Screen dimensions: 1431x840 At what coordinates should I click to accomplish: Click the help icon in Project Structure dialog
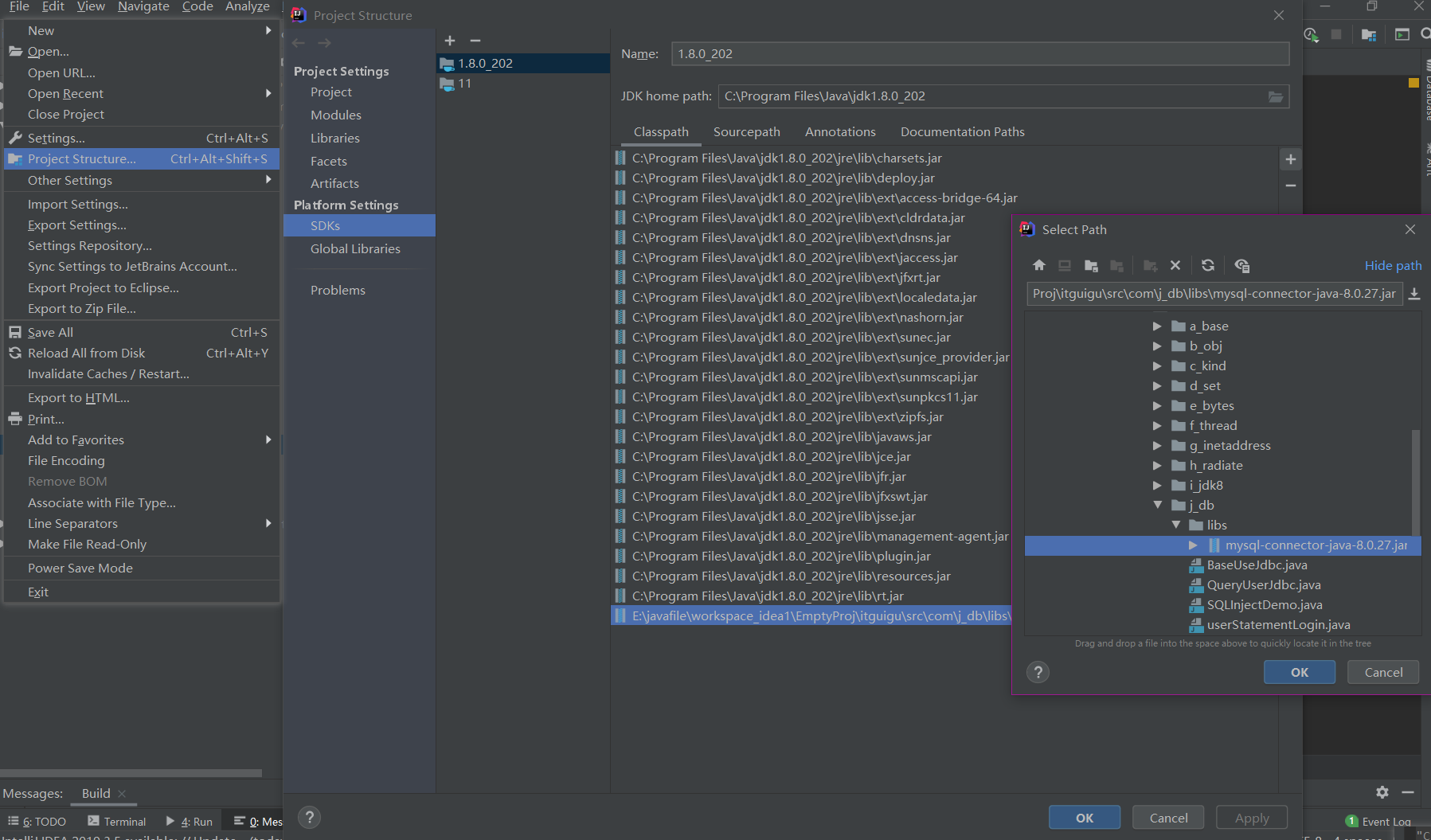point(310,817)
